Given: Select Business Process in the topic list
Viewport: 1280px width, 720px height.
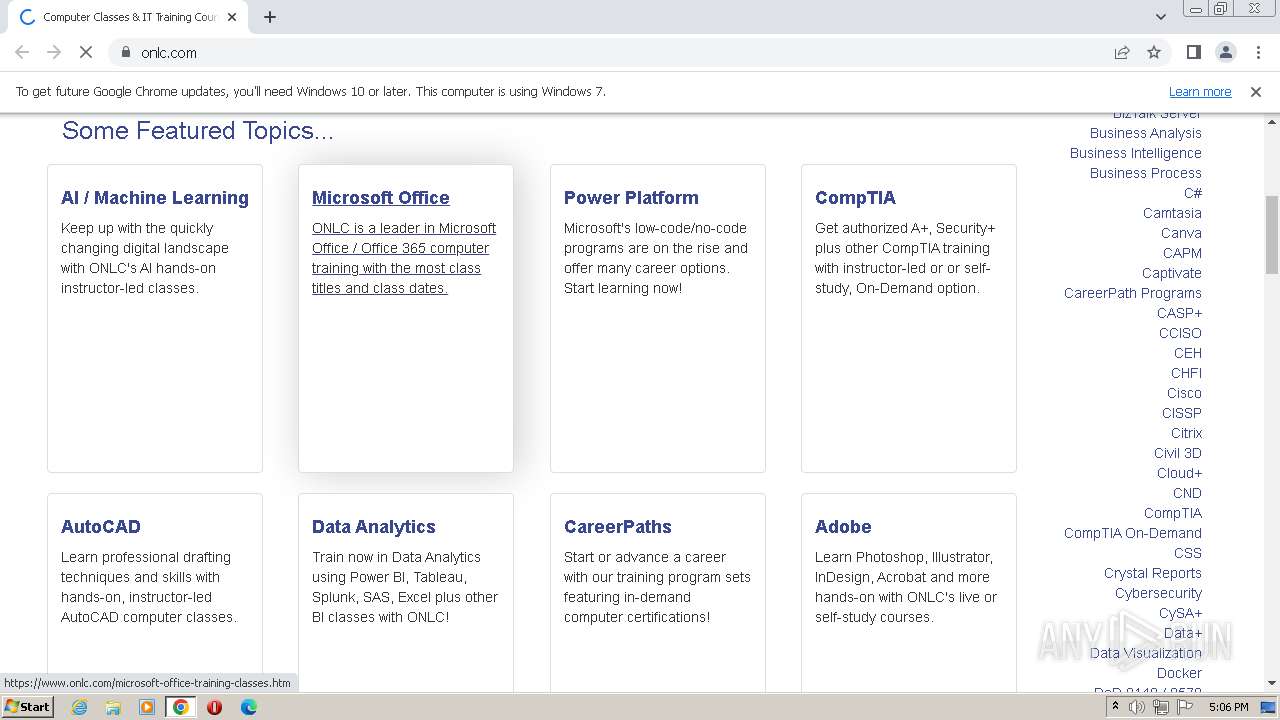Looking at the screenshot, I should point(1146,173).
